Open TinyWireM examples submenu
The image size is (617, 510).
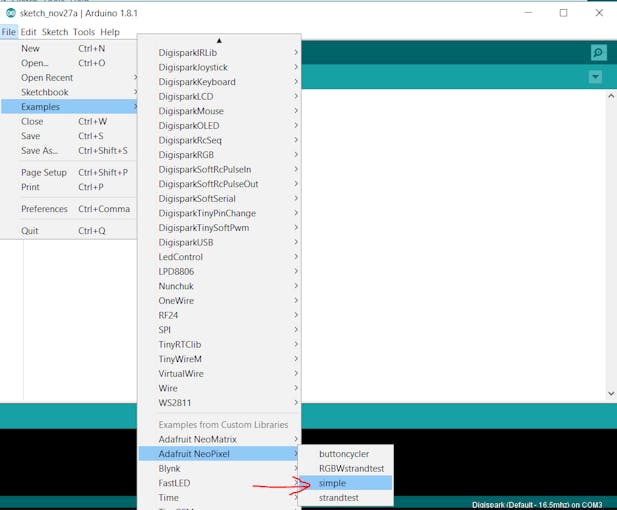tap(219, 359)
